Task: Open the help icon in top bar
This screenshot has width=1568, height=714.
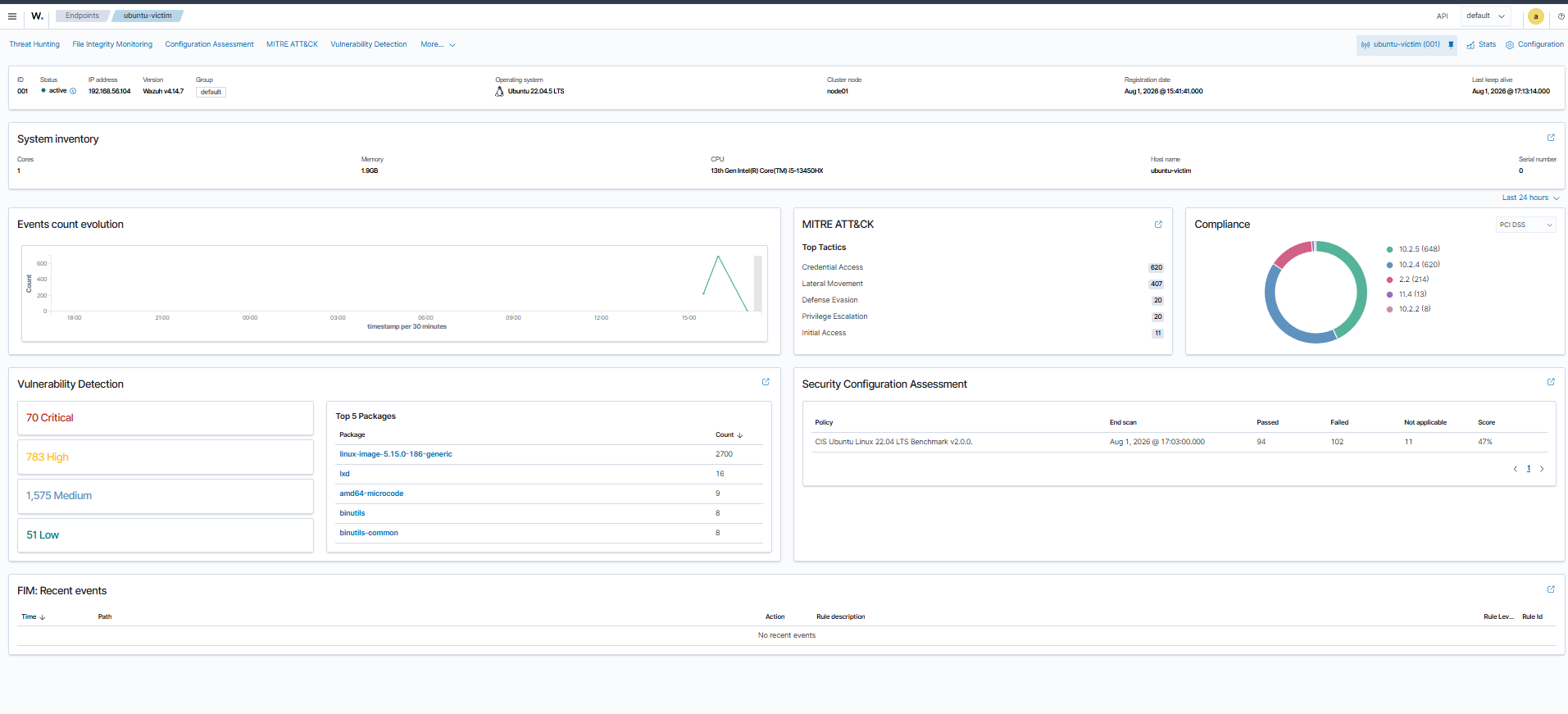Action: [x=1561, y=16]
